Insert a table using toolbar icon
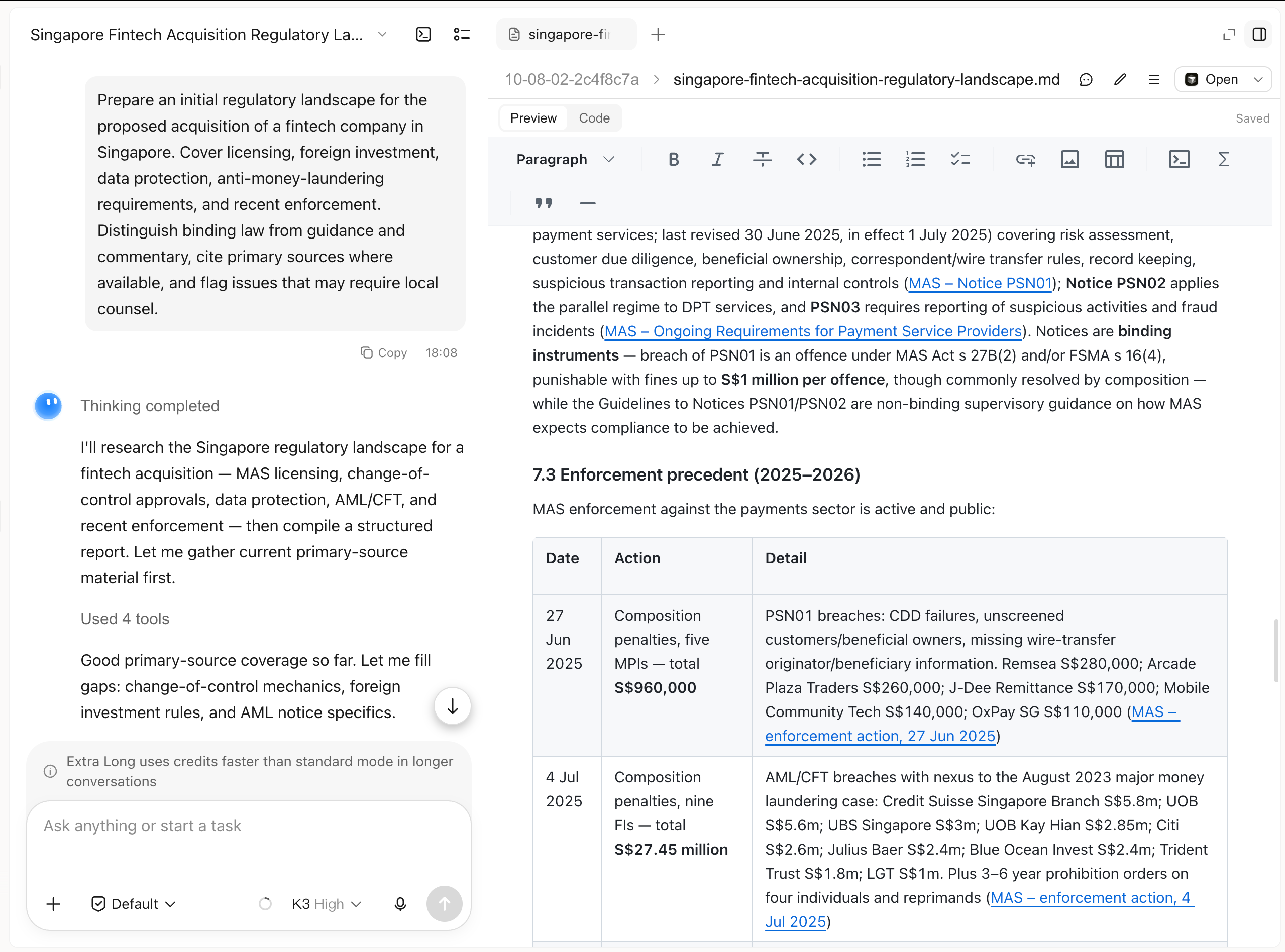 [1114, 160]
